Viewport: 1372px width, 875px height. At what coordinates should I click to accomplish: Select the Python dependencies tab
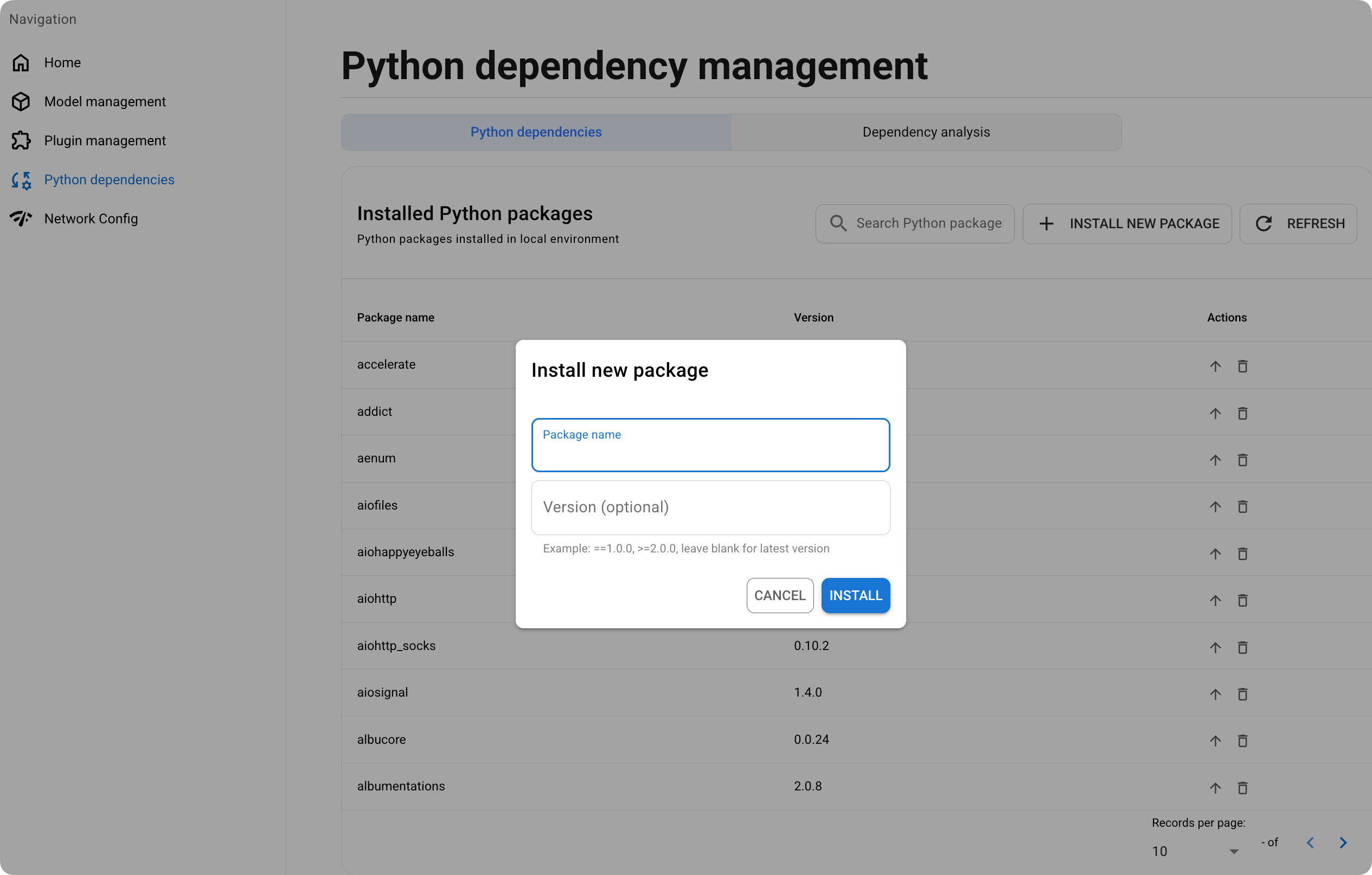536,132
